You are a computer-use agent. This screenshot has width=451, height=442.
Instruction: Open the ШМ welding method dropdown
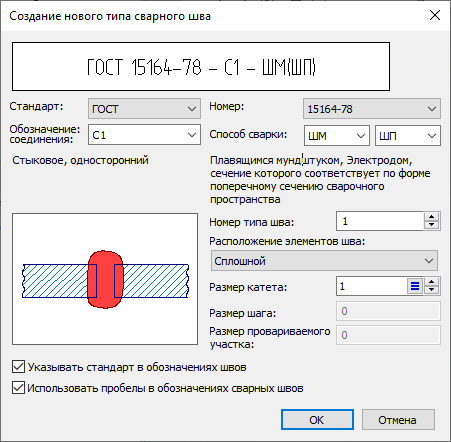tap(337, 135)
